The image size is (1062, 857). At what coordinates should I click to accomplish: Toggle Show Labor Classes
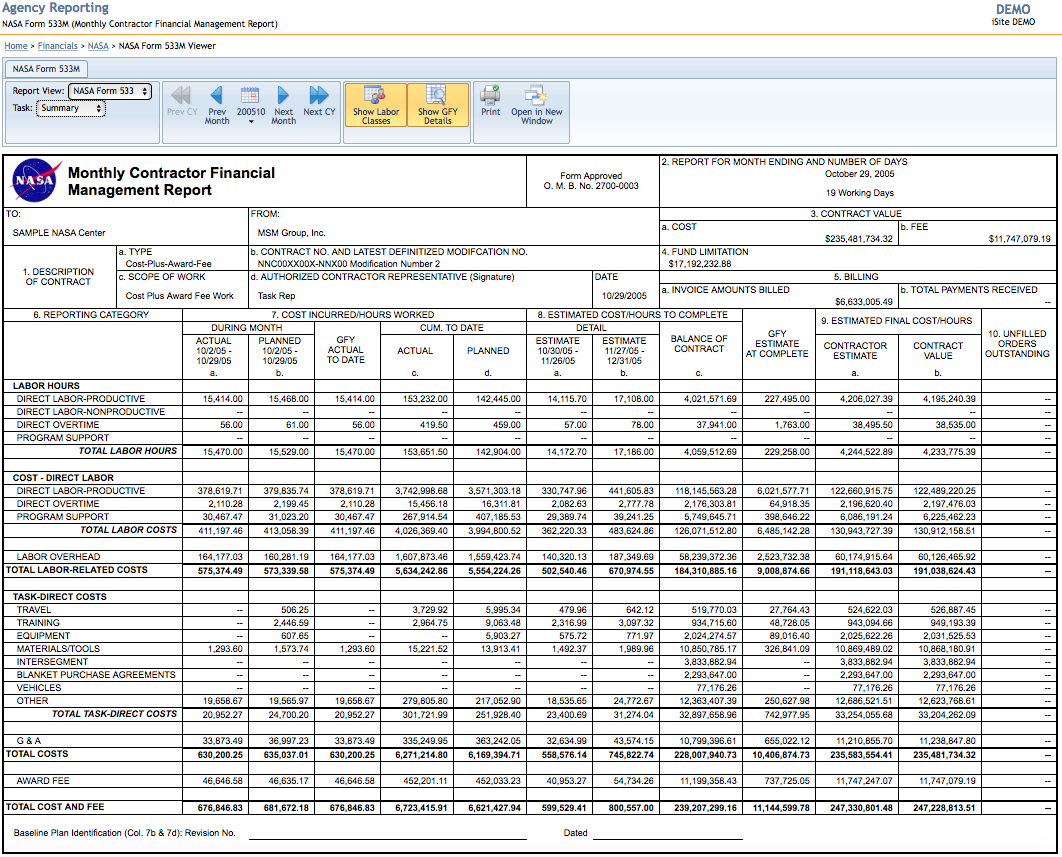376,105
